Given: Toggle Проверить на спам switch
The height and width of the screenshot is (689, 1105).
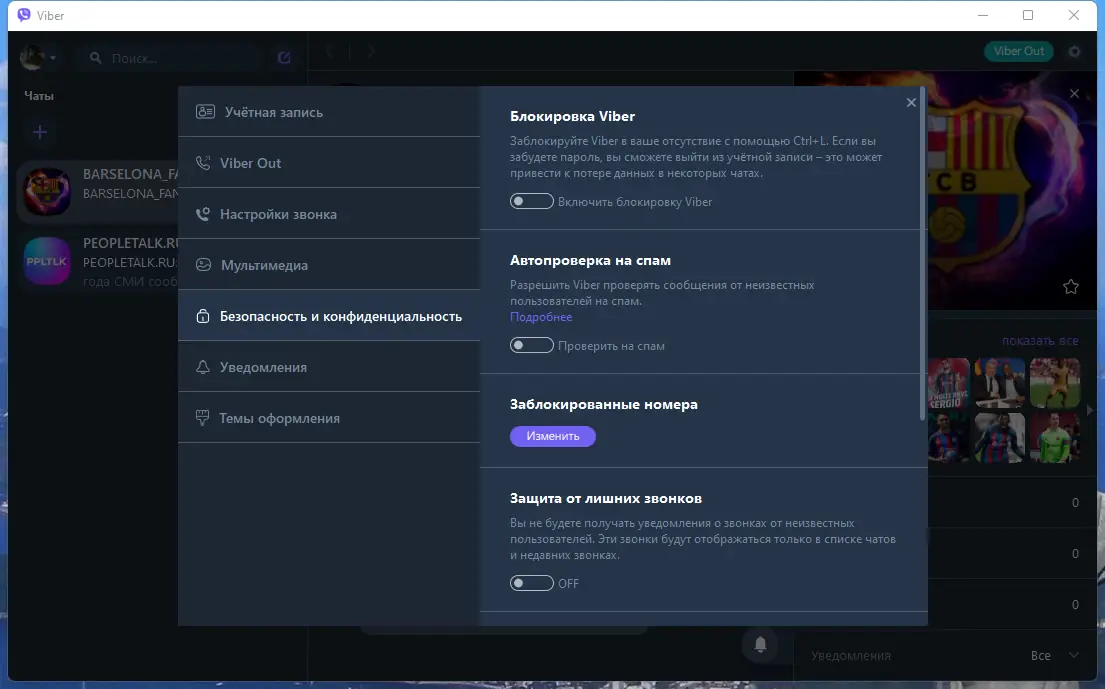Looking at the screenshot, I should coord(531,345).
